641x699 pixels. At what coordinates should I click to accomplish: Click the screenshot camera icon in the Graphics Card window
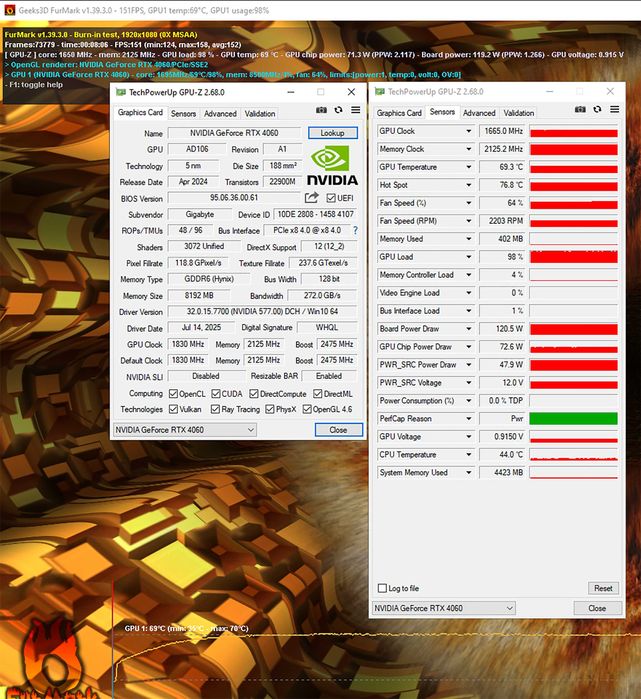[321, 110]
